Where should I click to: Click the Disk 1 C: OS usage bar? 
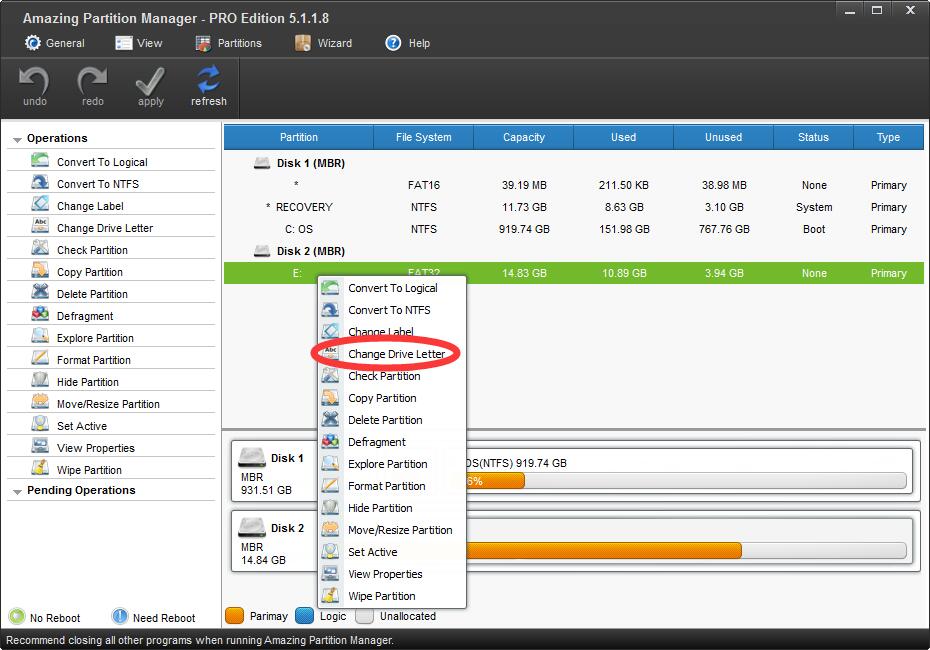tap(686, 480)
